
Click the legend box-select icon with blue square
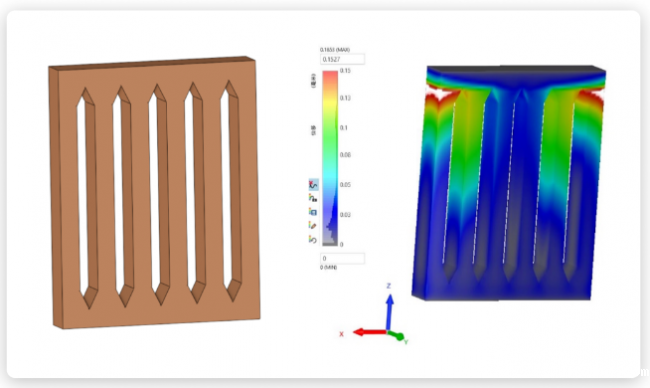coord(313,212)
